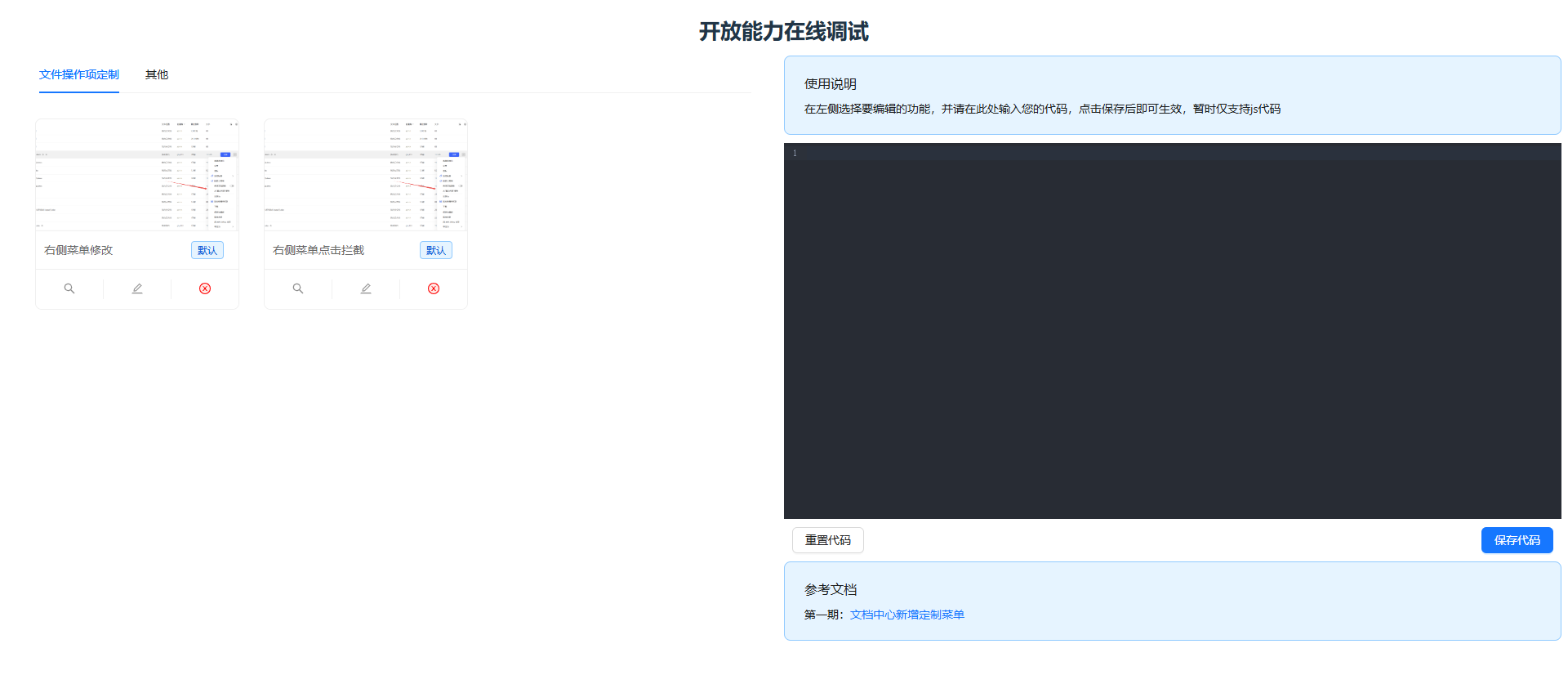Click the 默认 tag on 右侧菜单点击拦截
This screenshot has width=1568, height=693.
pyautogui.click(x=436, y=250)
